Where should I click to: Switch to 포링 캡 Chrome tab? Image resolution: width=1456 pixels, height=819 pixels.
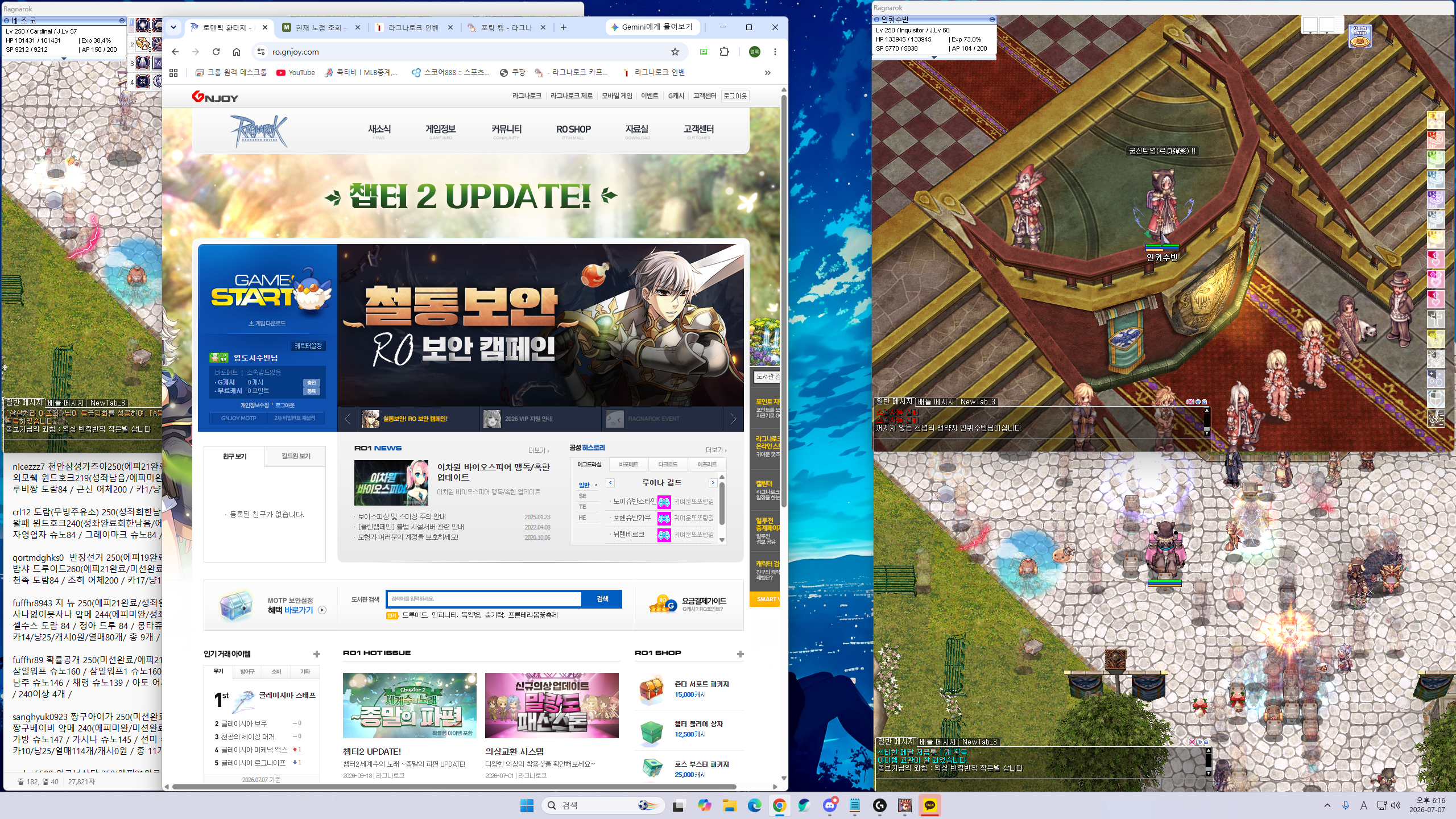coord(506,27)
